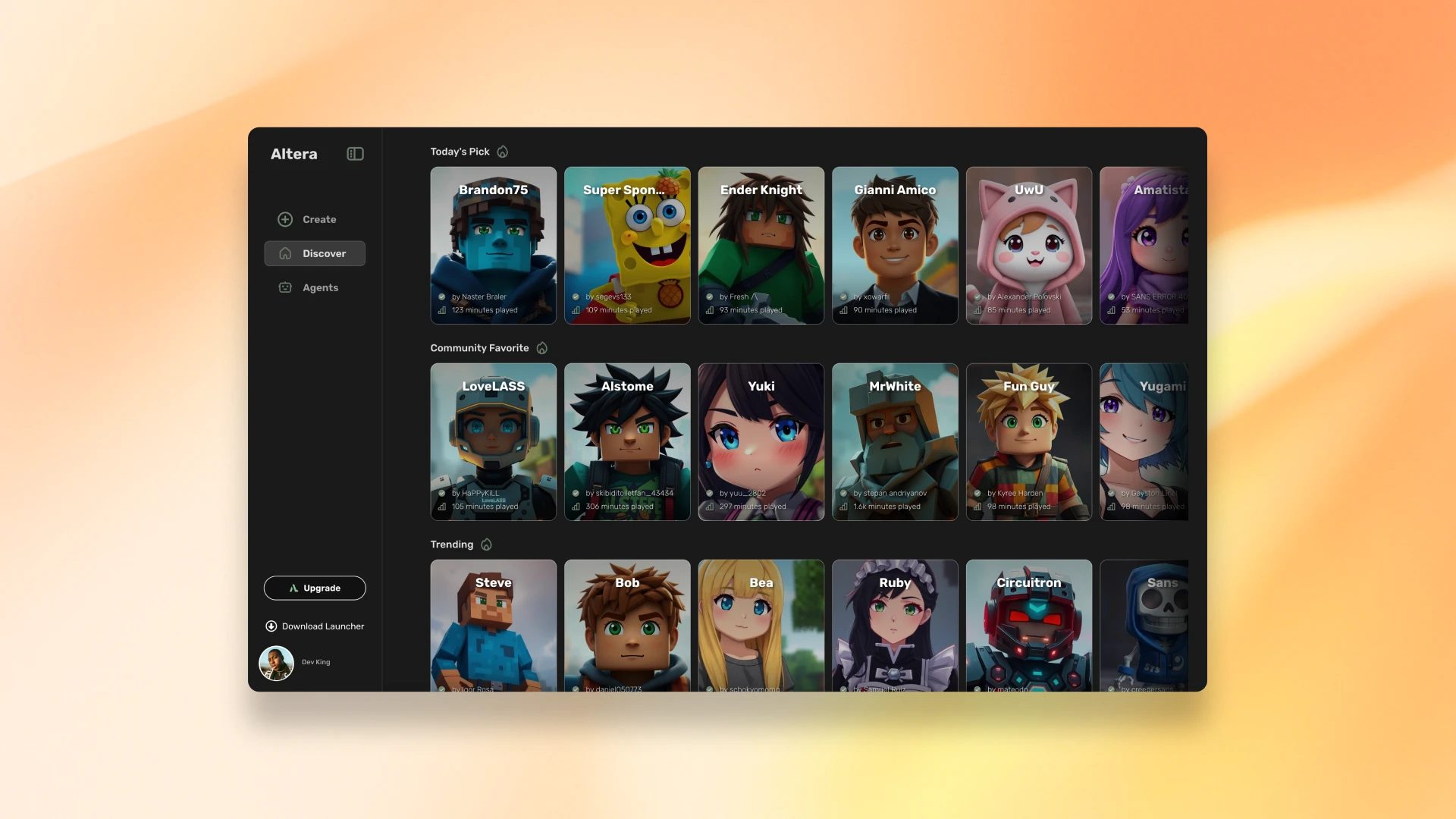Choose the MrWhite agent card

click(895, 442)
